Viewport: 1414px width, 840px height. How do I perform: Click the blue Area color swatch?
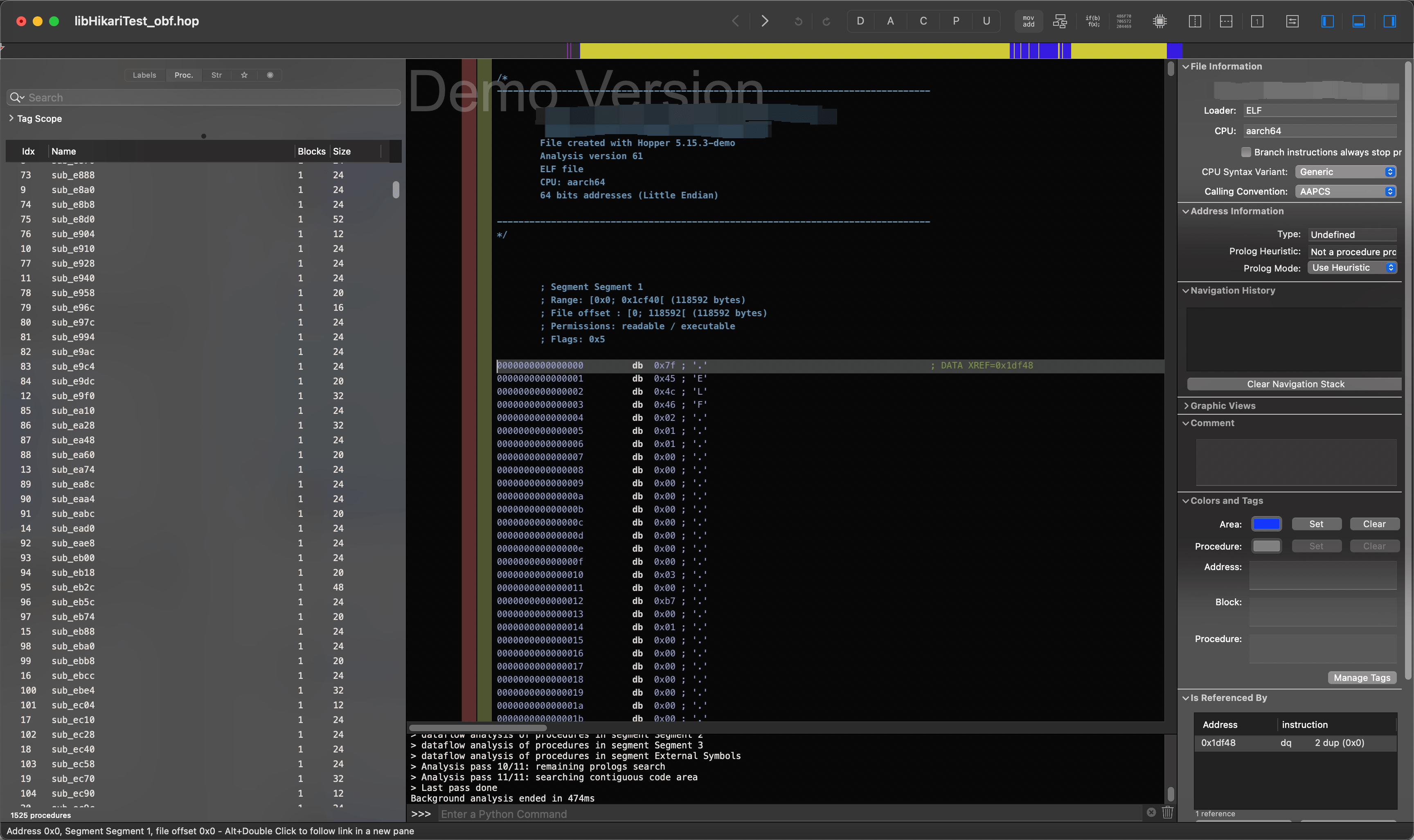click(1266, 523)
